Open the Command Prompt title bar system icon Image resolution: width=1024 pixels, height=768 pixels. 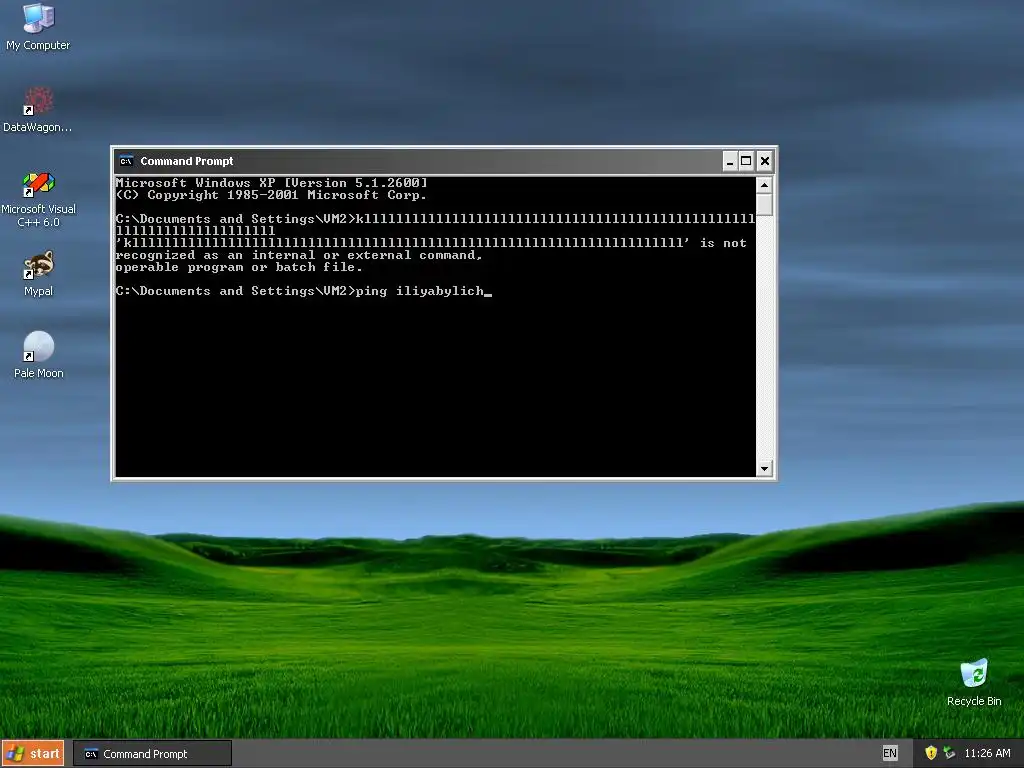tap(126, 161)
